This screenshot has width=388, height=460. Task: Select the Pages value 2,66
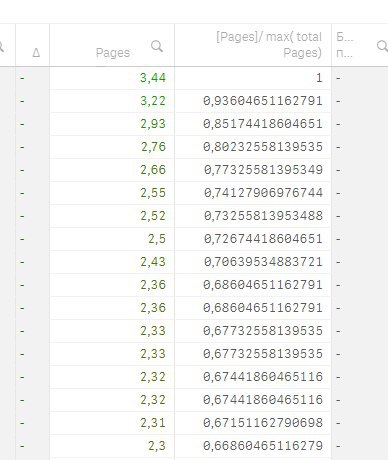pos(153,170)
